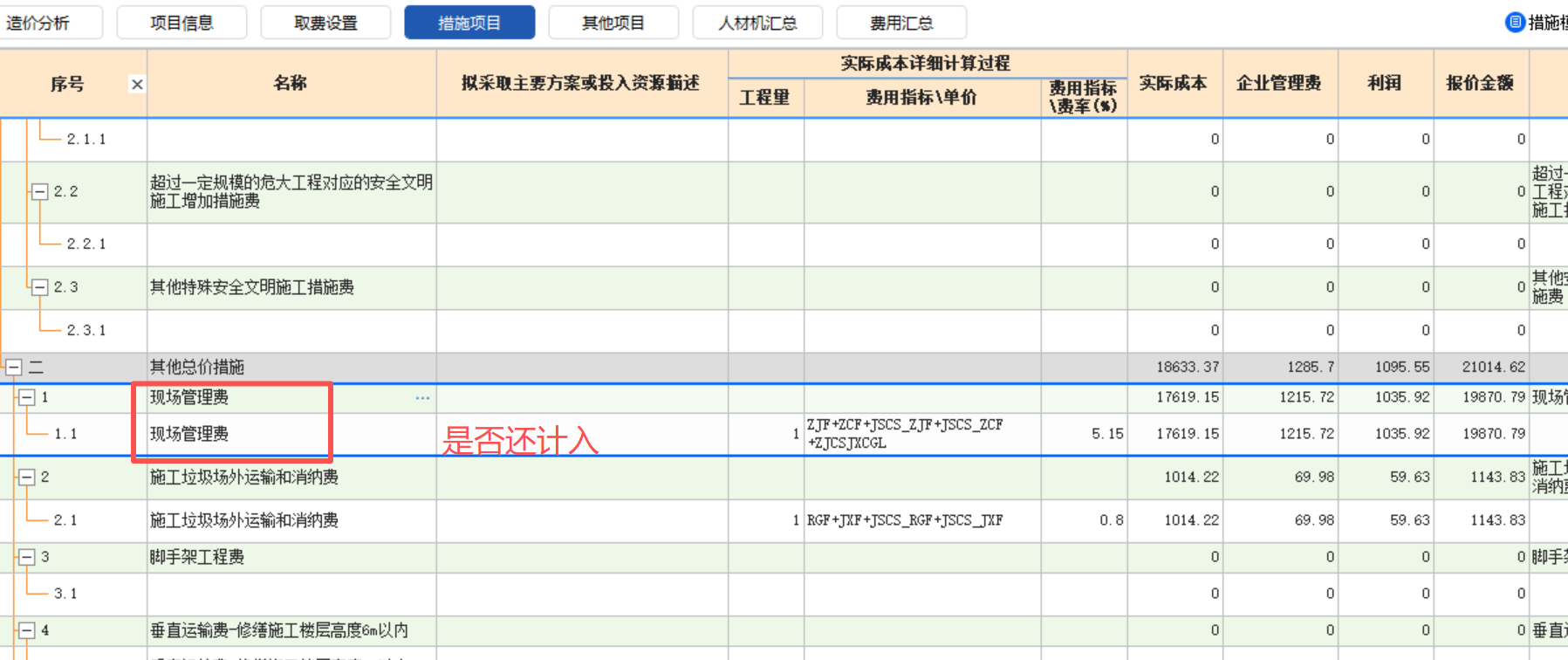This screenshot has width=1568, height=660.
Task: Select the 名称 column header
Action: tap(291, 83)
